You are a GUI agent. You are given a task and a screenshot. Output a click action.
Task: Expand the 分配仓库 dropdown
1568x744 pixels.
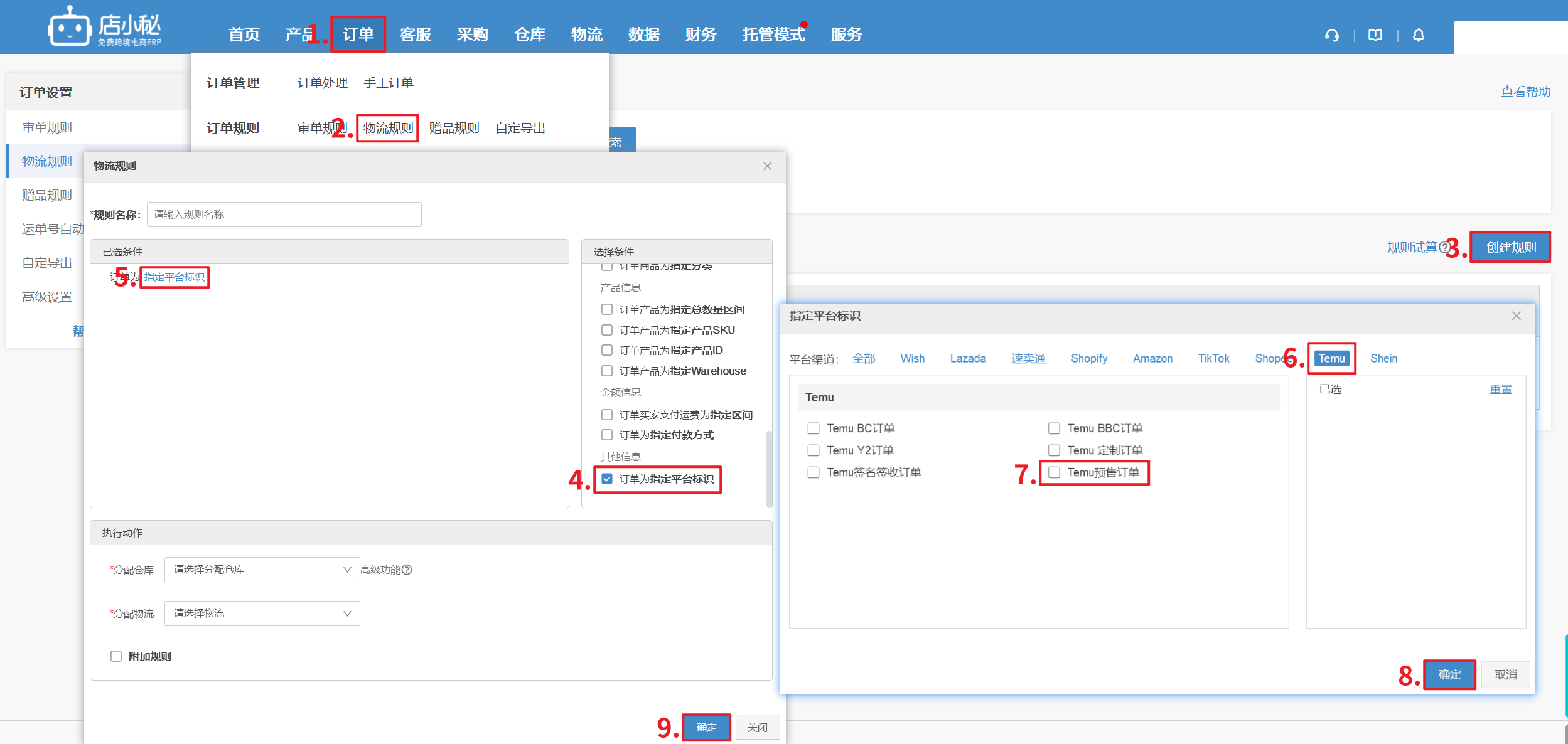pyautogui.click(x=262, y=570)
